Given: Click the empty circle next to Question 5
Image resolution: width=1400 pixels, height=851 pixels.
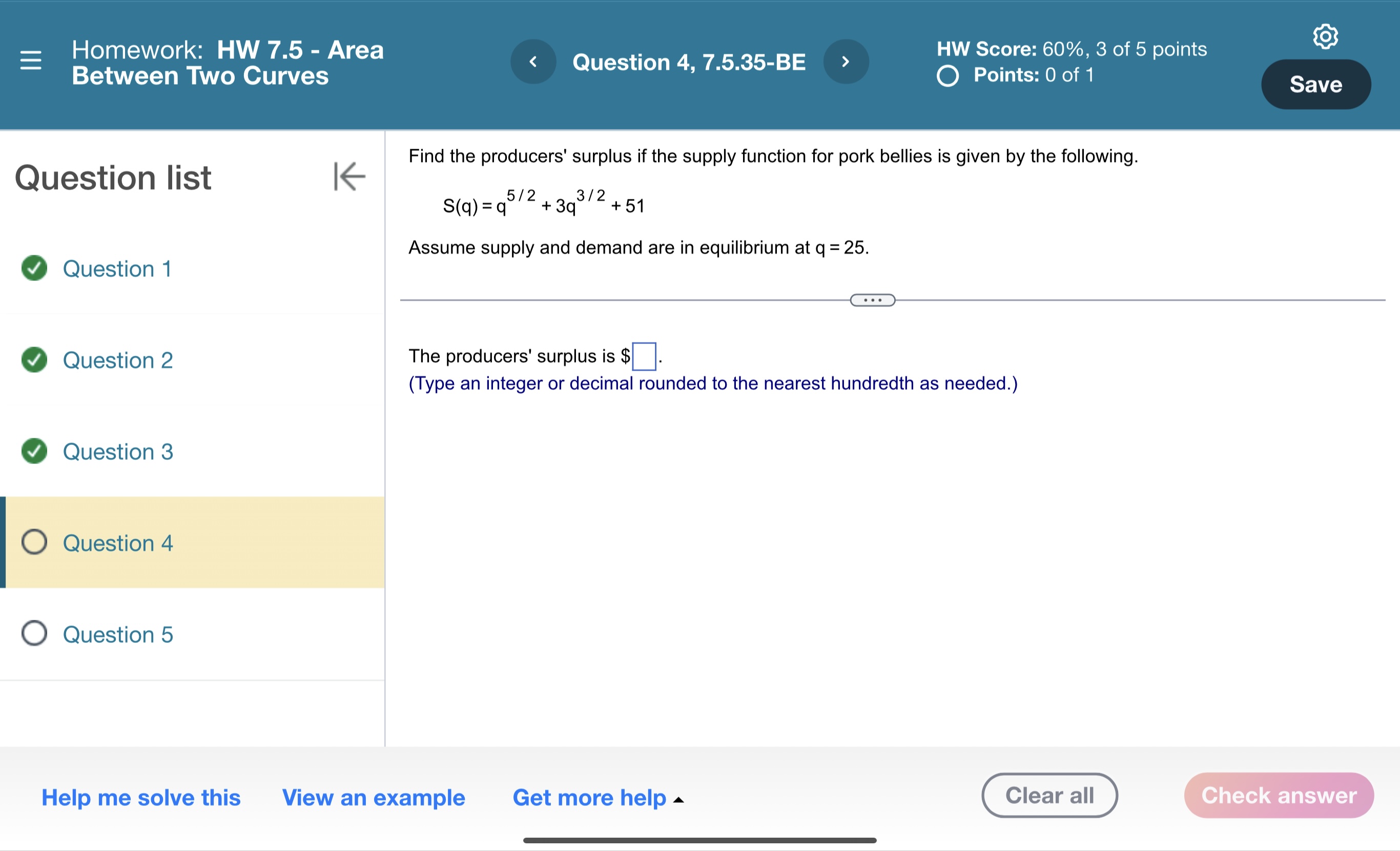Looking at the screenshot, I should [34, 633].
